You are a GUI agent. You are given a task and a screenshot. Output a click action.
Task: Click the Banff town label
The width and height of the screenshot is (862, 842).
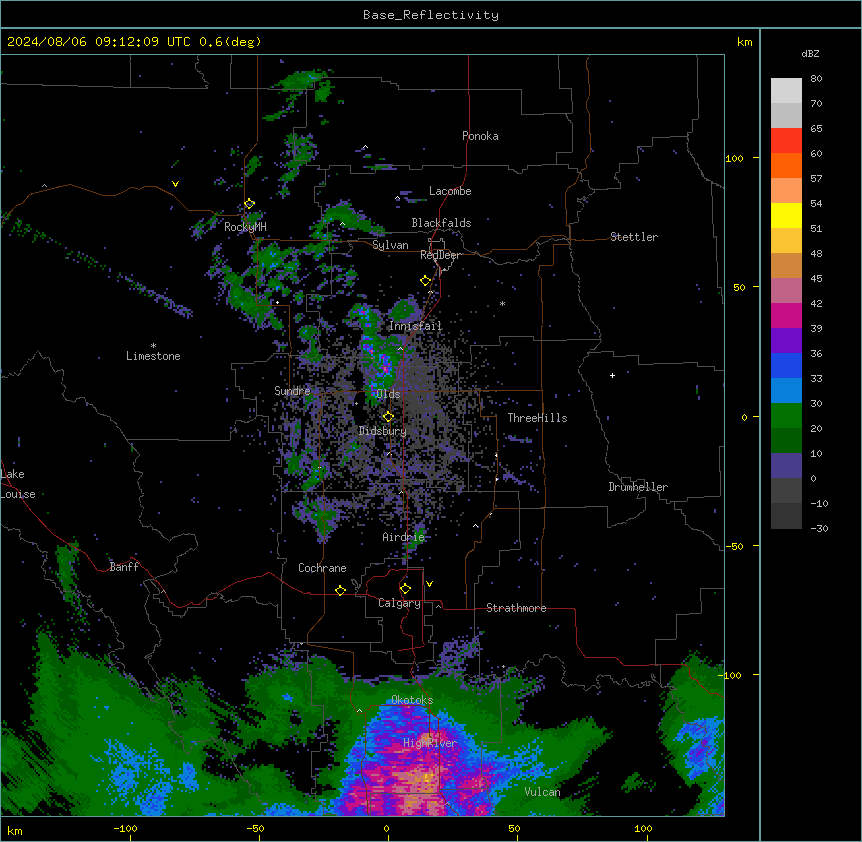(124, 566)
